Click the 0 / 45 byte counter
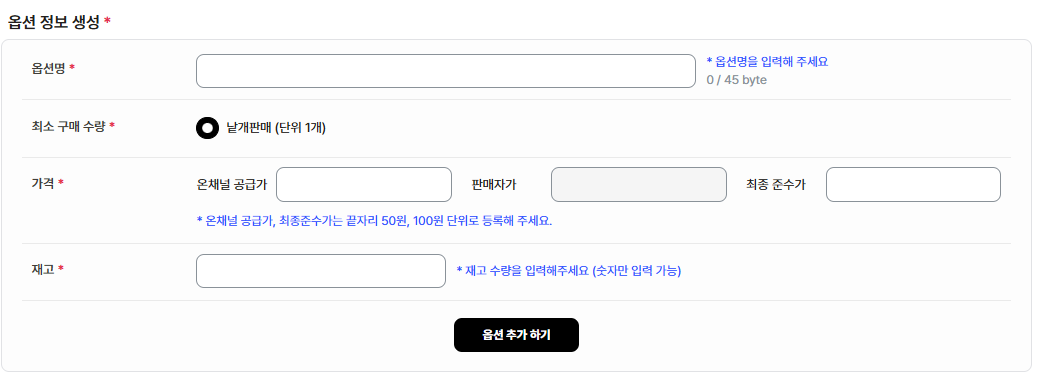 tap(736, 80)
